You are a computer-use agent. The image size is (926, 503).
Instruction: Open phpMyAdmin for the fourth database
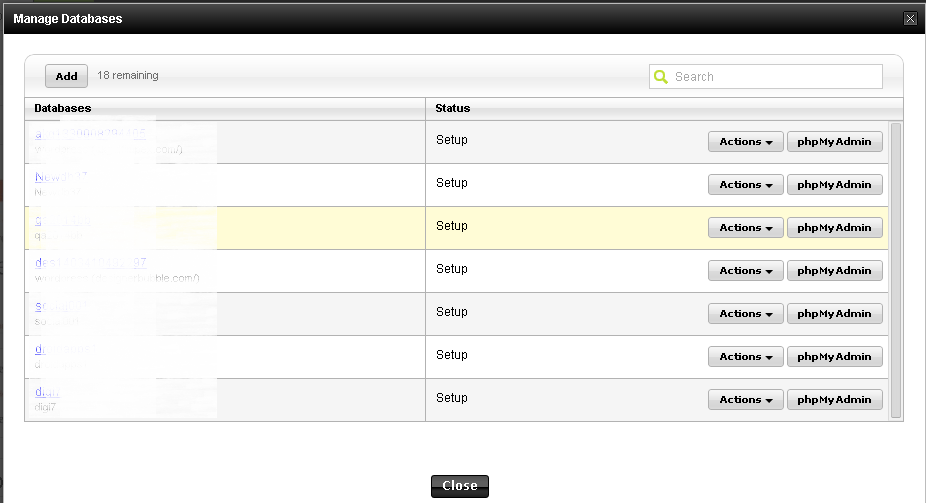835,271
